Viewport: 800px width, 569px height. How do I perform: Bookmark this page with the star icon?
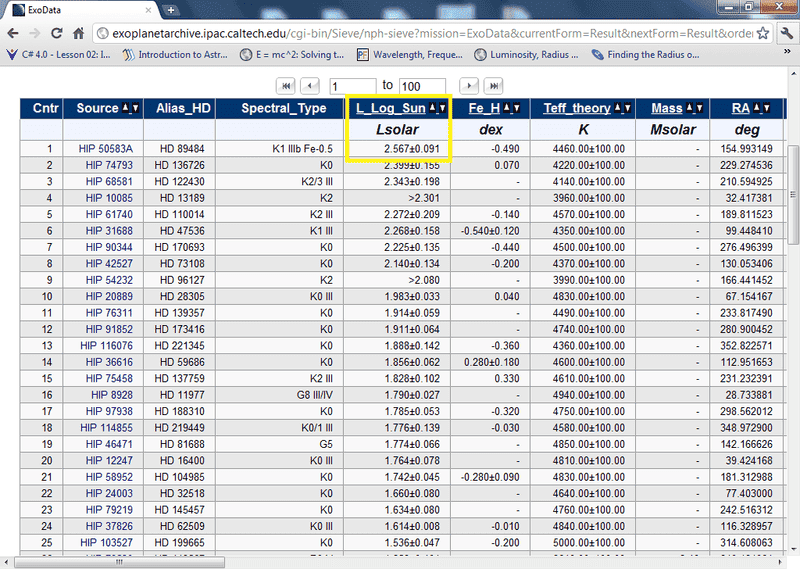pos(762,32)
